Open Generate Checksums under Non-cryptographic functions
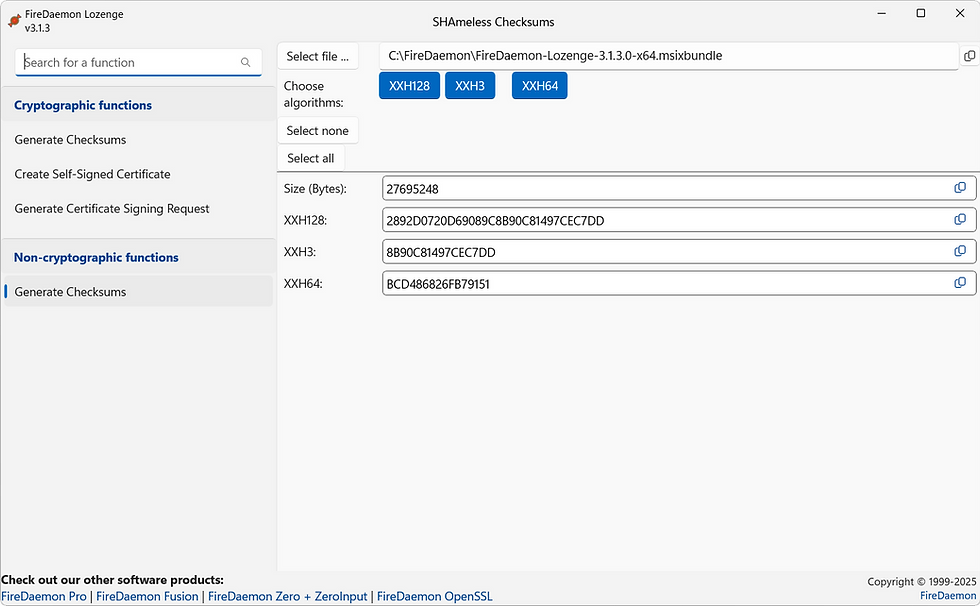Viewport: 980px width, 606px height. (x=70, y=291)
